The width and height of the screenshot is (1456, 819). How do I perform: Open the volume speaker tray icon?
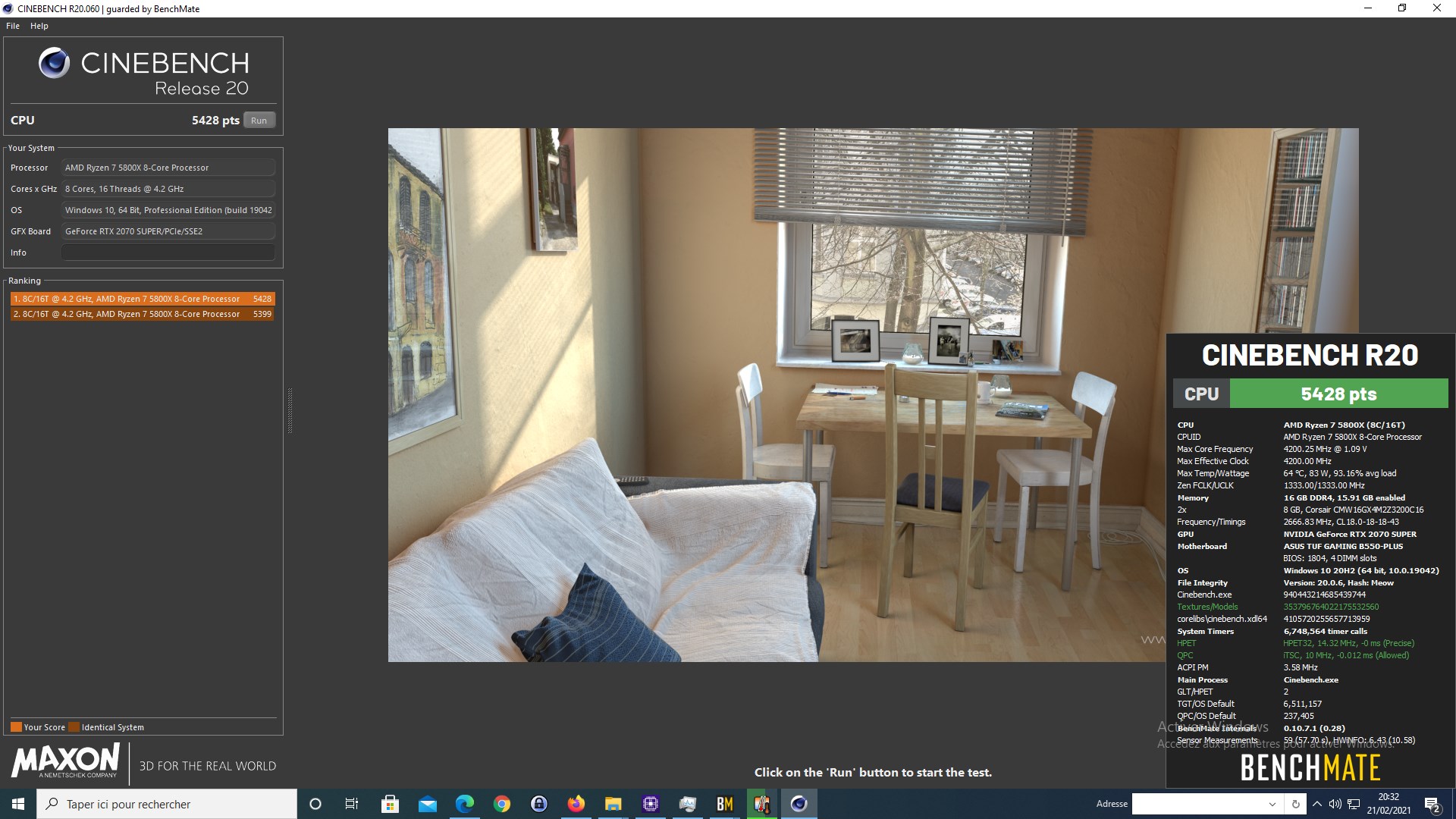point(1335,804)
